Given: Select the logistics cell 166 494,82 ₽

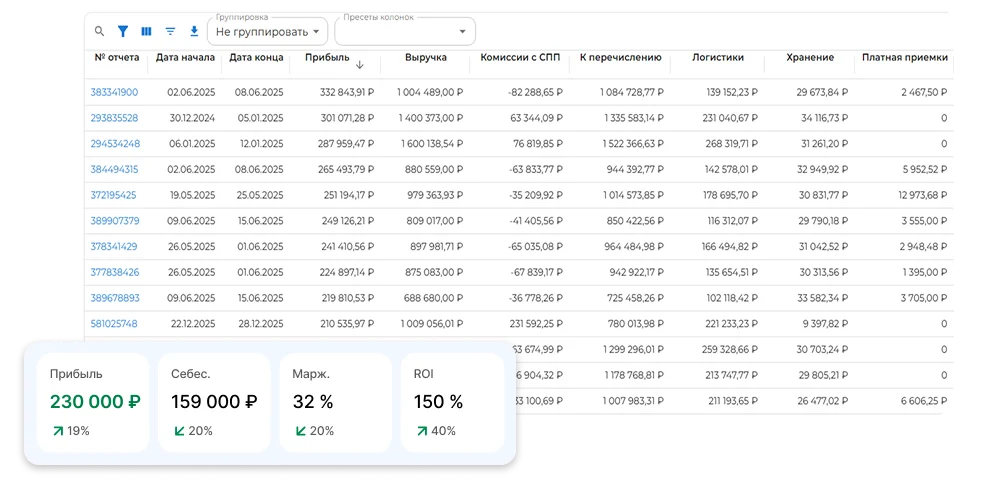Looking at the screenshot, I should tap(728, 246).
